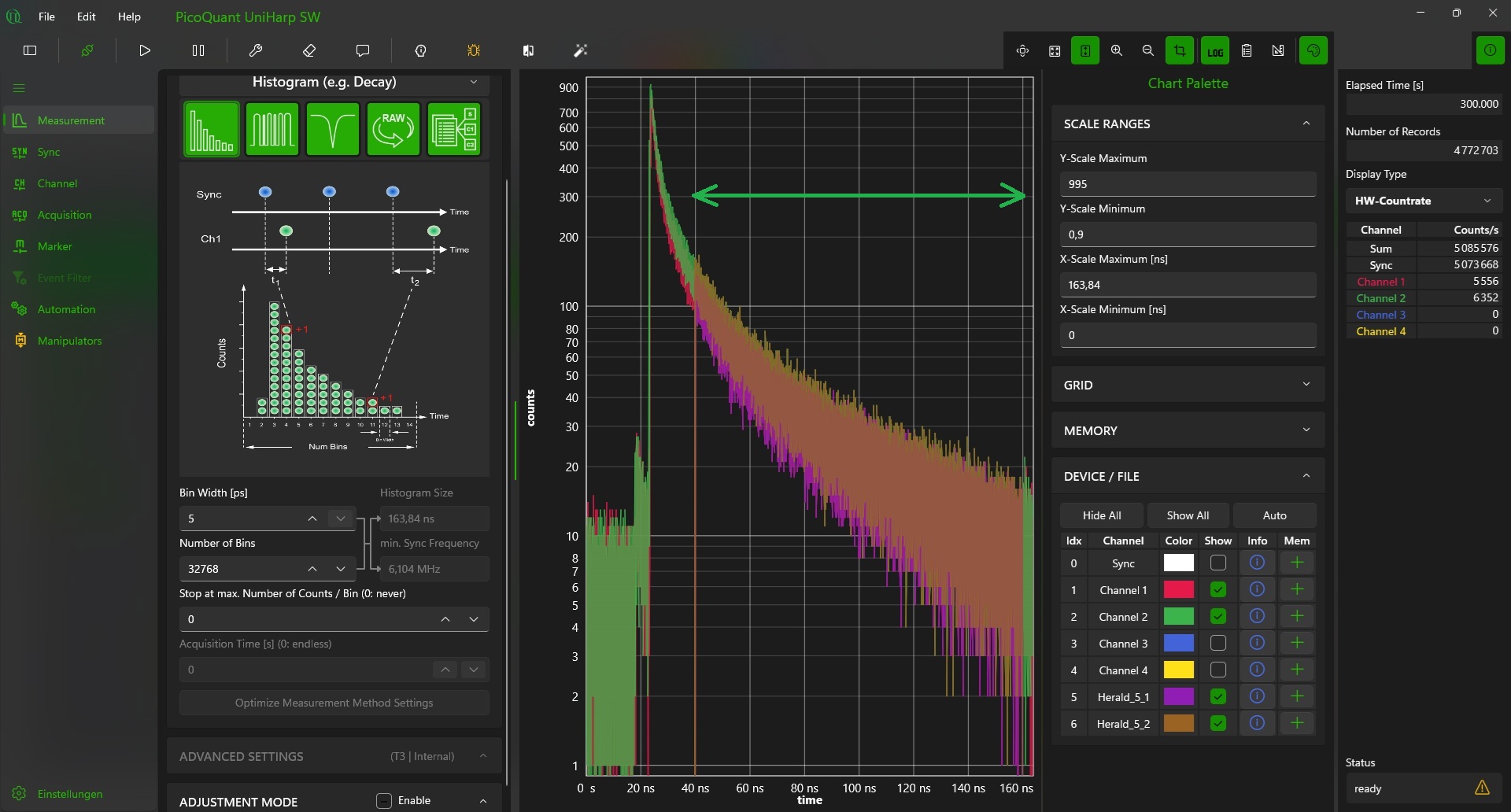Click the Hide All button
Image resolution: width=1511 pixels, height=812 pixels.
click(1101, 515)
